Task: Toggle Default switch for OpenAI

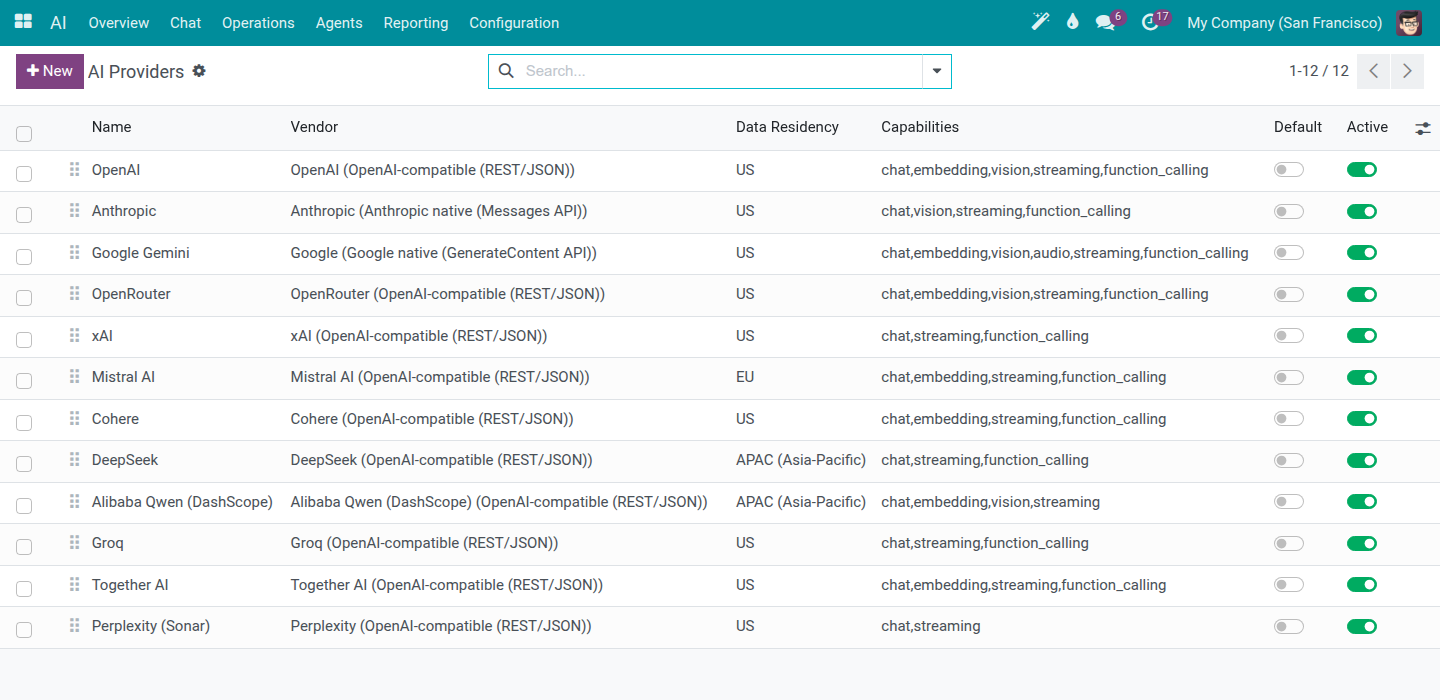Action: [1289, 170]
